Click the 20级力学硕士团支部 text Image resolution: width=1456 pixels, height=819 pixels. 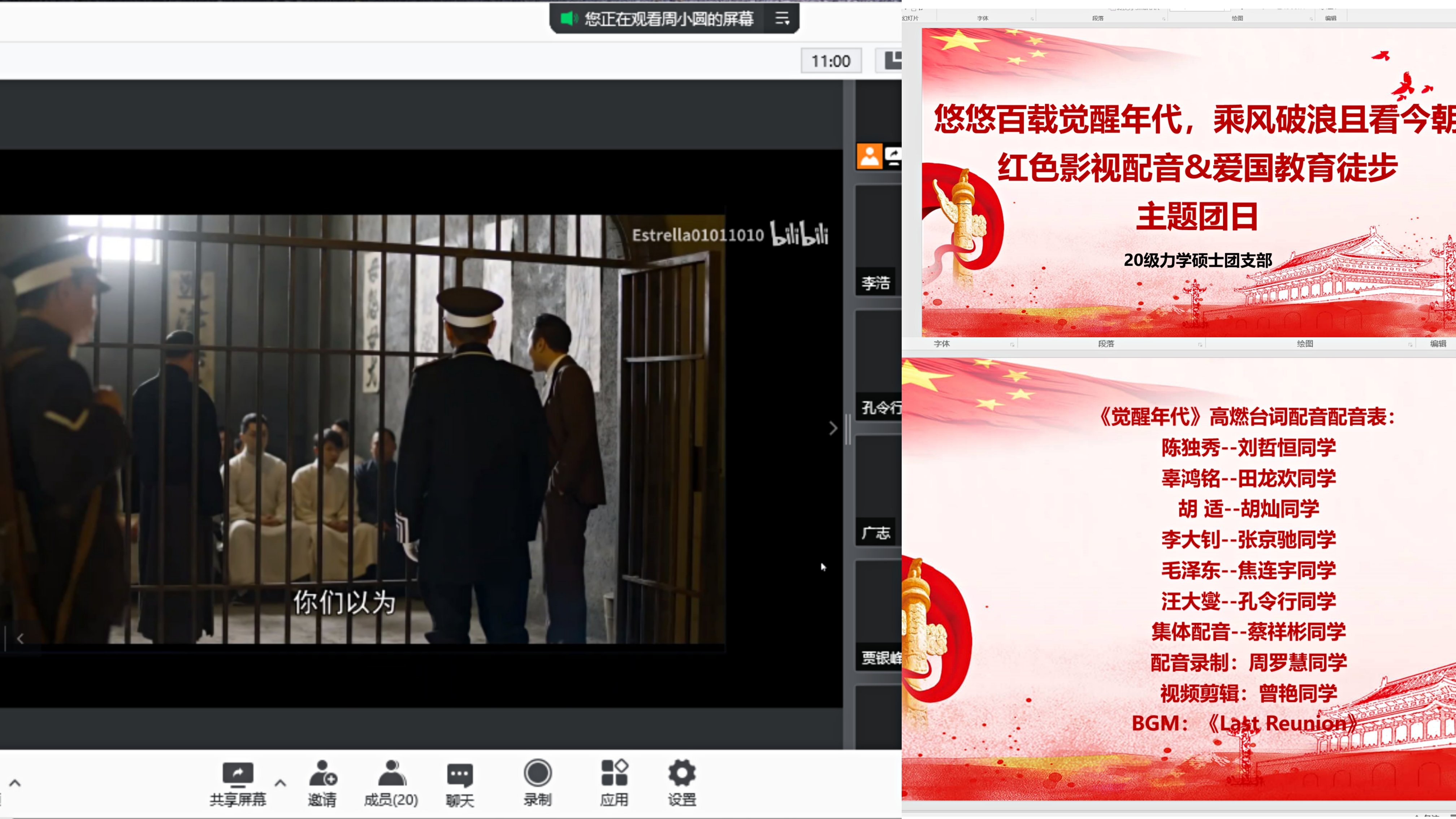(x=1198, y=260)
